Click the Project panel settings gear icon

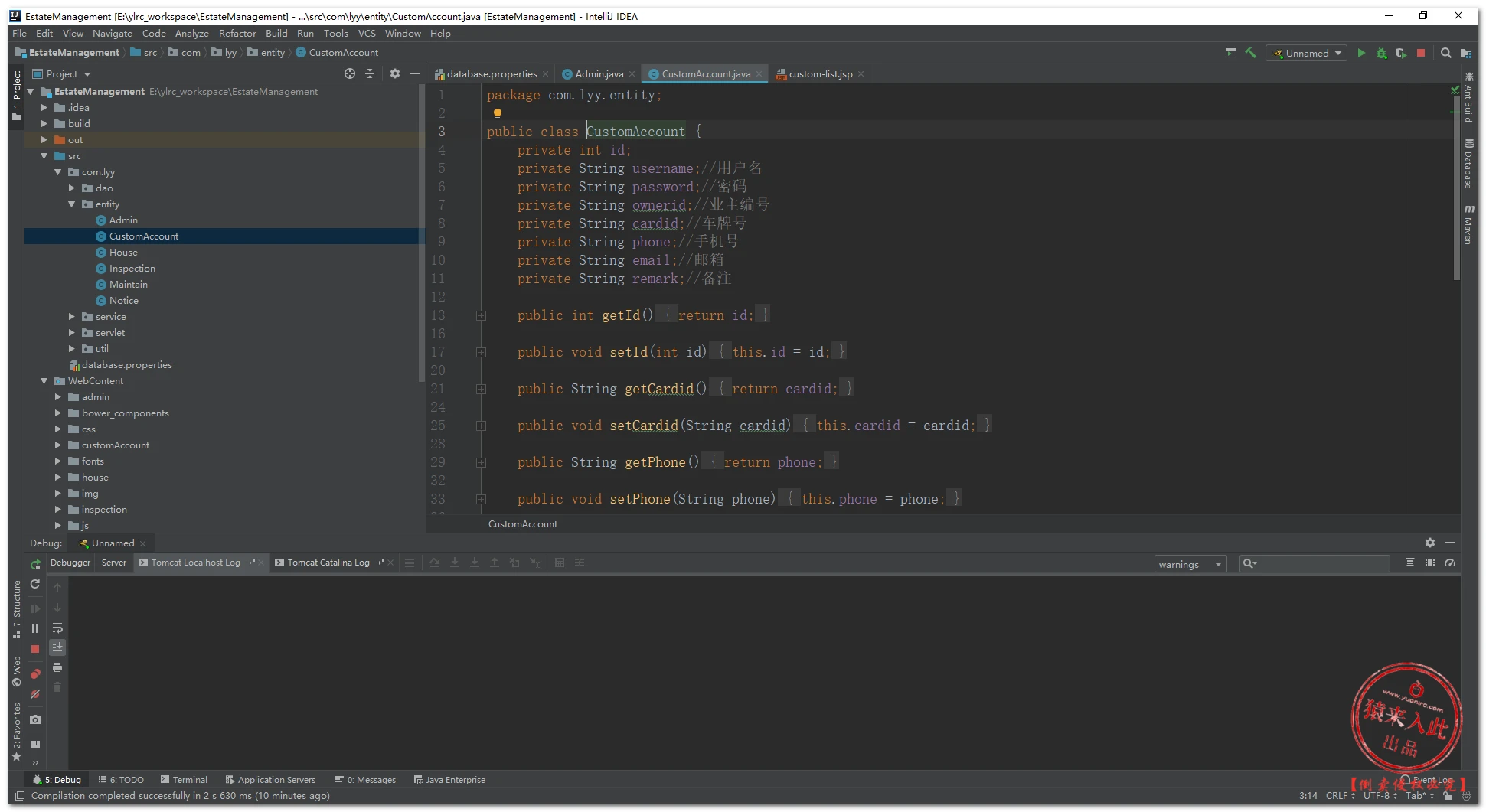click(x=394, y=73)
